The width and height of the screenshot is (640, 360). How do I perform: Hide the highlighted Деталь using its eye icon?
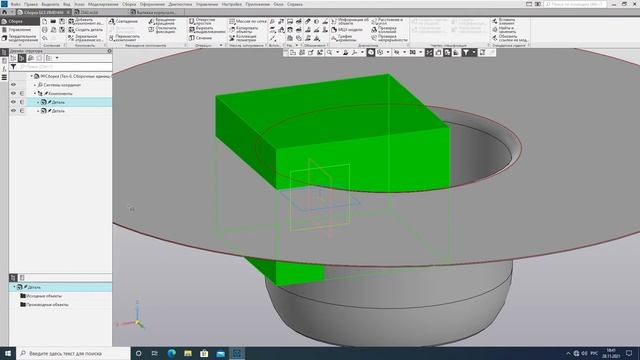(13, 102)
